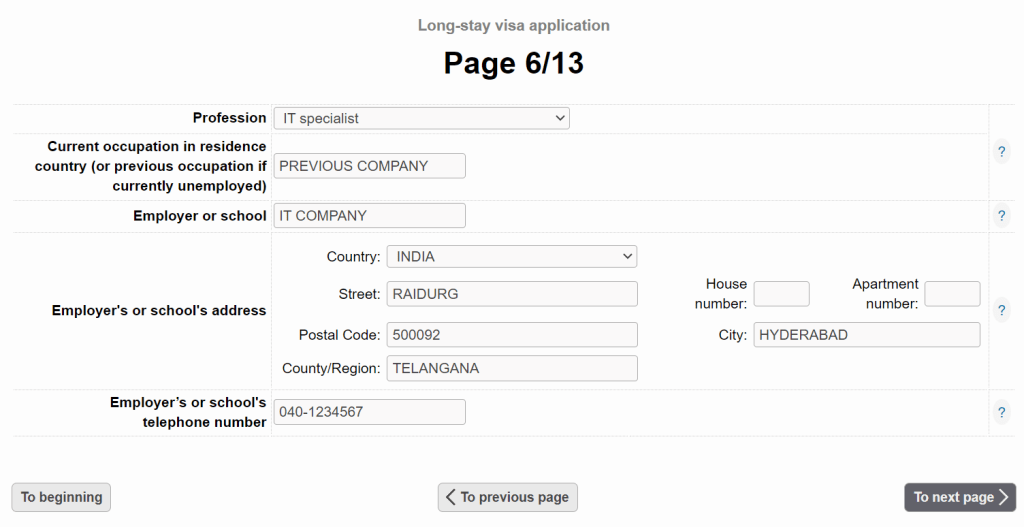Click the left chevron on previous page button
Screen dimensions: 1024x527
451,497
